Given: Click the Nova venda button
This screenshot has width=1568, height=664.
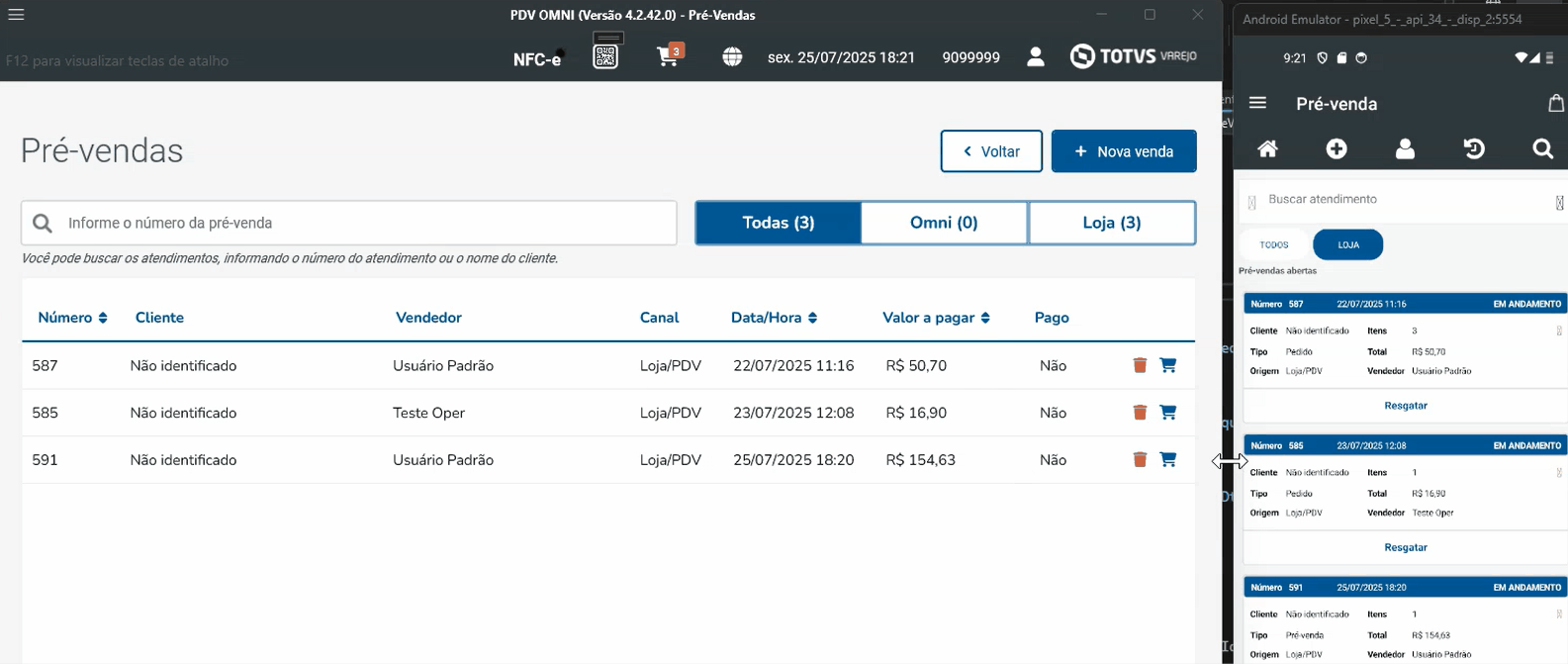Looking at the screenshot, I should 1124,151.
